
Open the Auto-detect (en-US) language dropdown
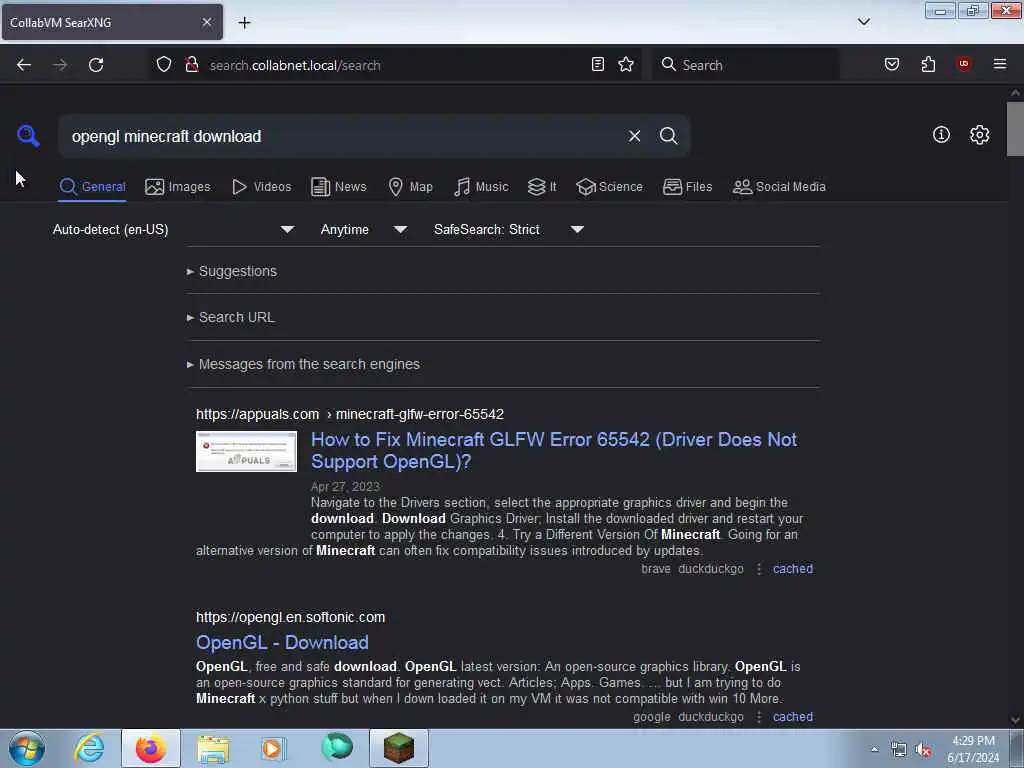tap(174, 229)
